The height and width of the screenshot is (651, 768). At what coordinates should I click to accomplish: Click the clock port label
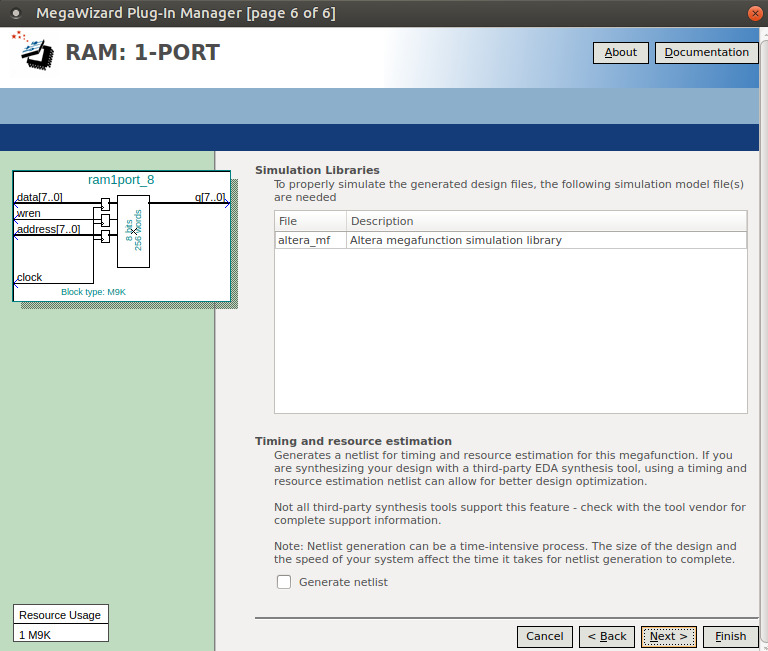pos(29,277)
